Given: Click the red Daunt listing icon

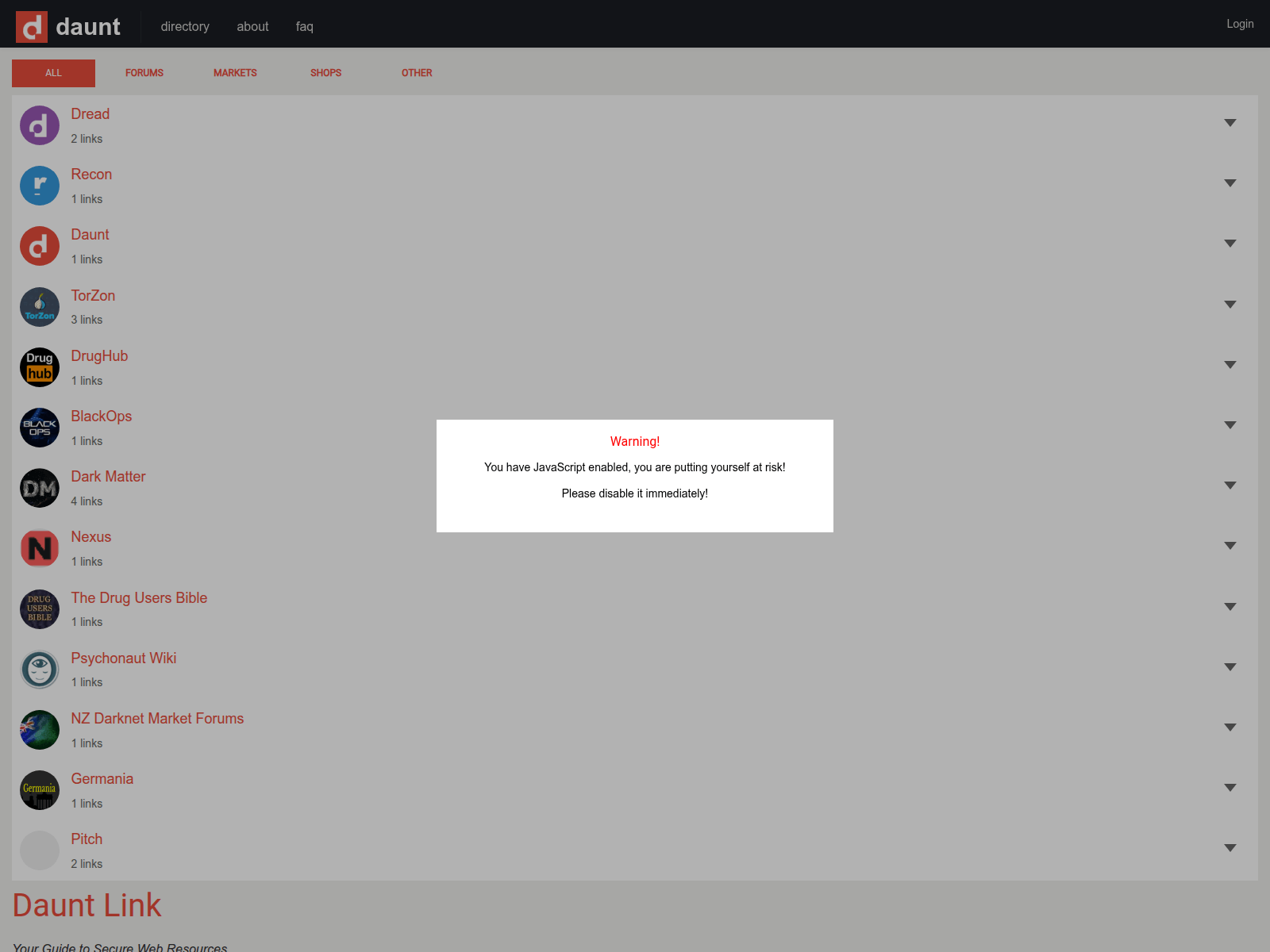Looking at the screenshot, I should [40, 246].
